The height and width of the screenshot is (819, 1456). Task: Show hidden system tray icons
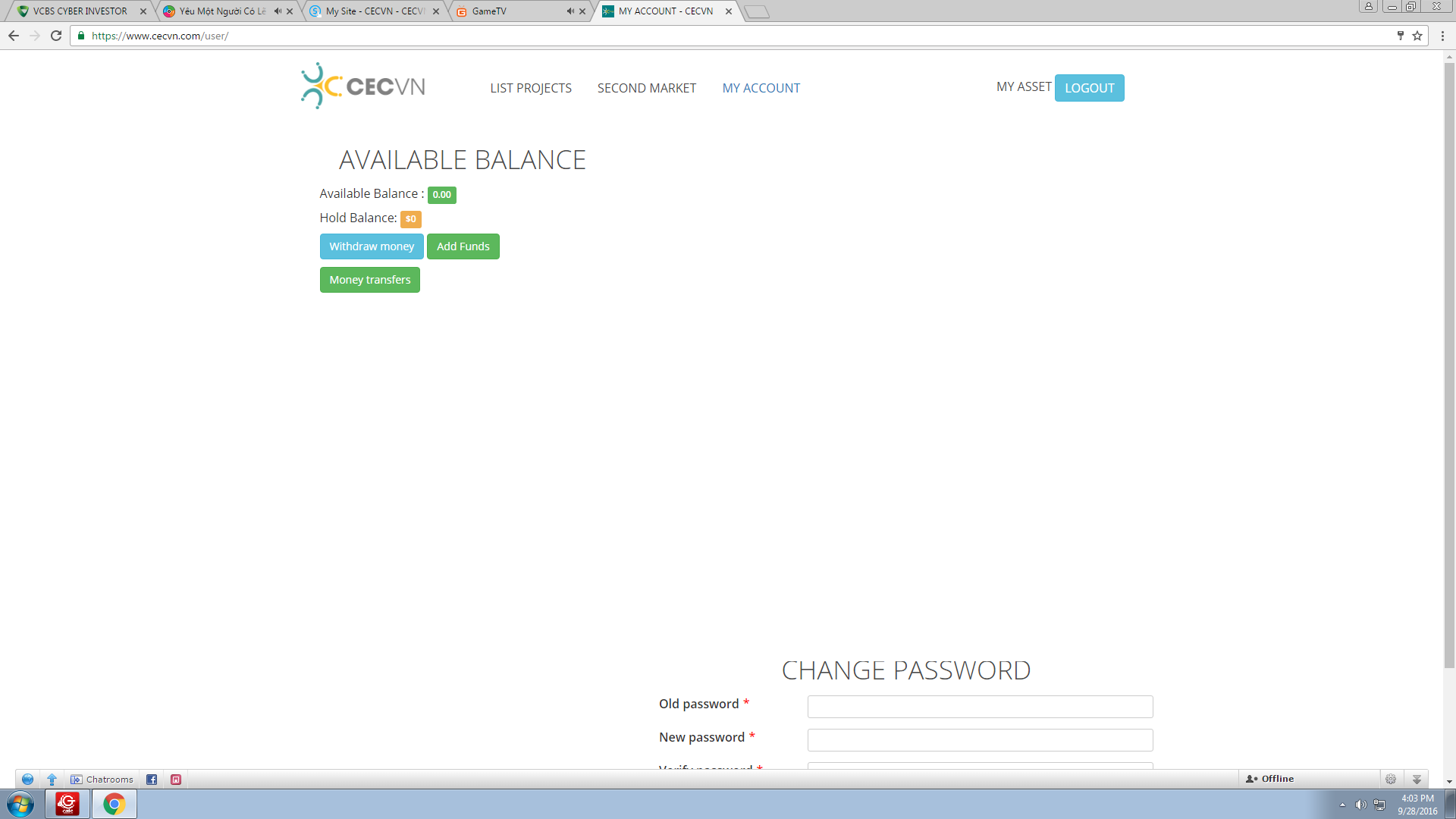pos(1342,805)
